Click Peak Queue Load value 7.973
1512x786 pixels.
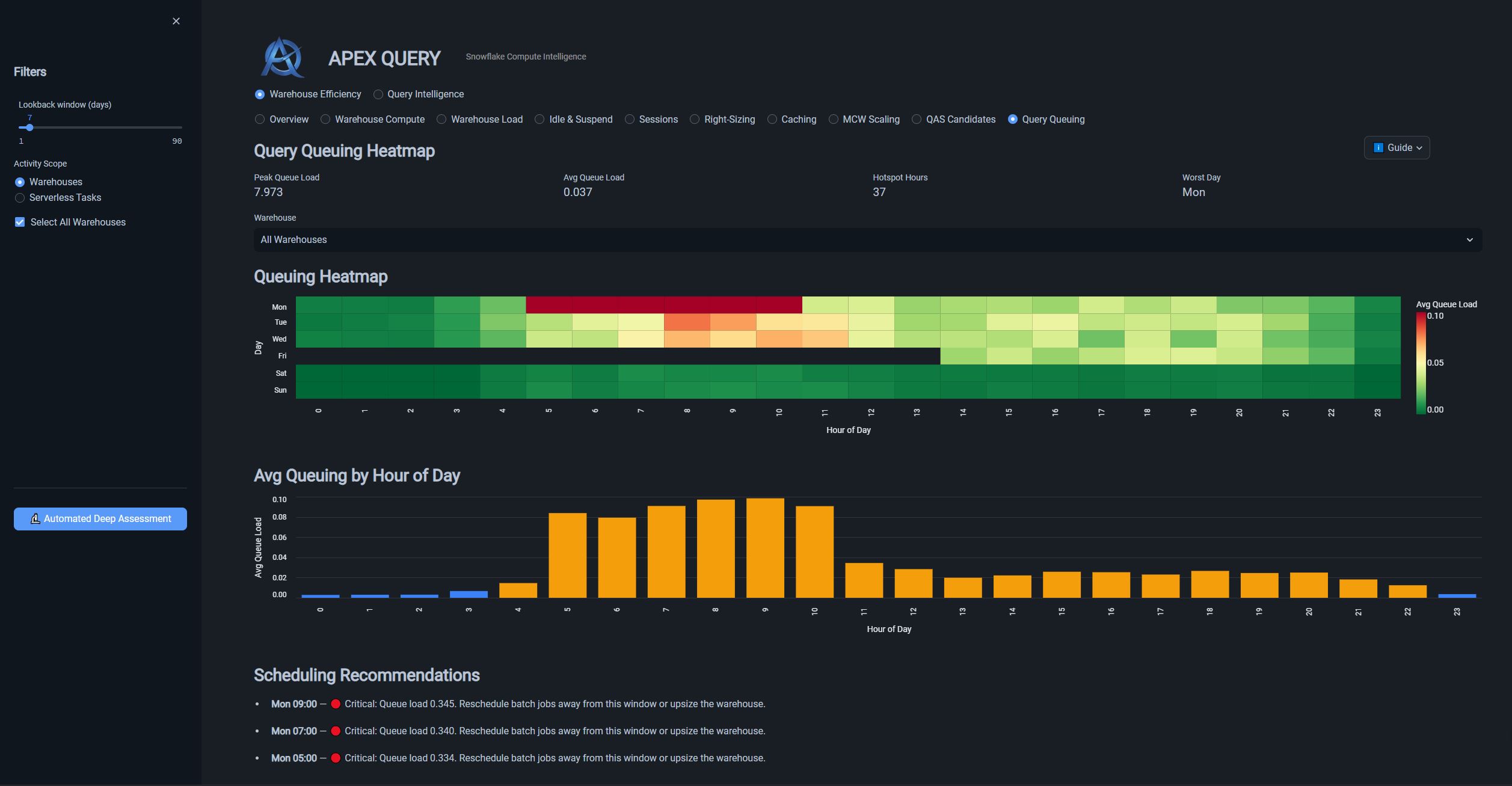pos(268,192)
